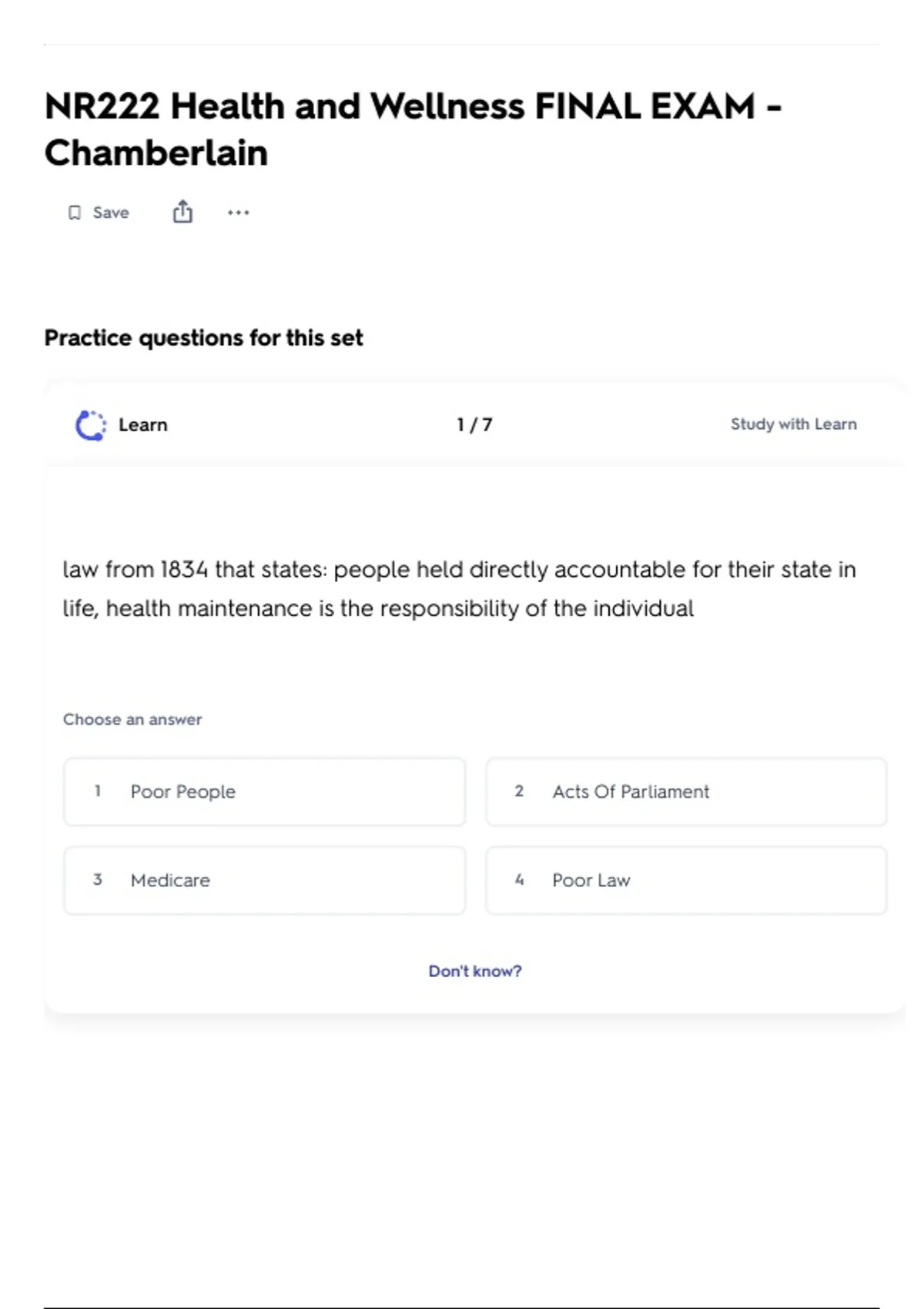924x1309 pixels.
Task: Click the 1 / 7 question counter
Action: tap(474, 425)
